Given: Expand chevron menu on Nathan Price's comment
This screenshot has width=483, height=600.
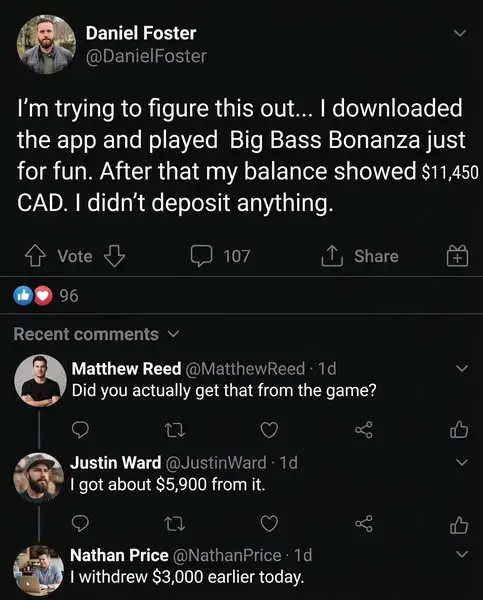Looking at the screenshot, I should (x=462, y=554).
